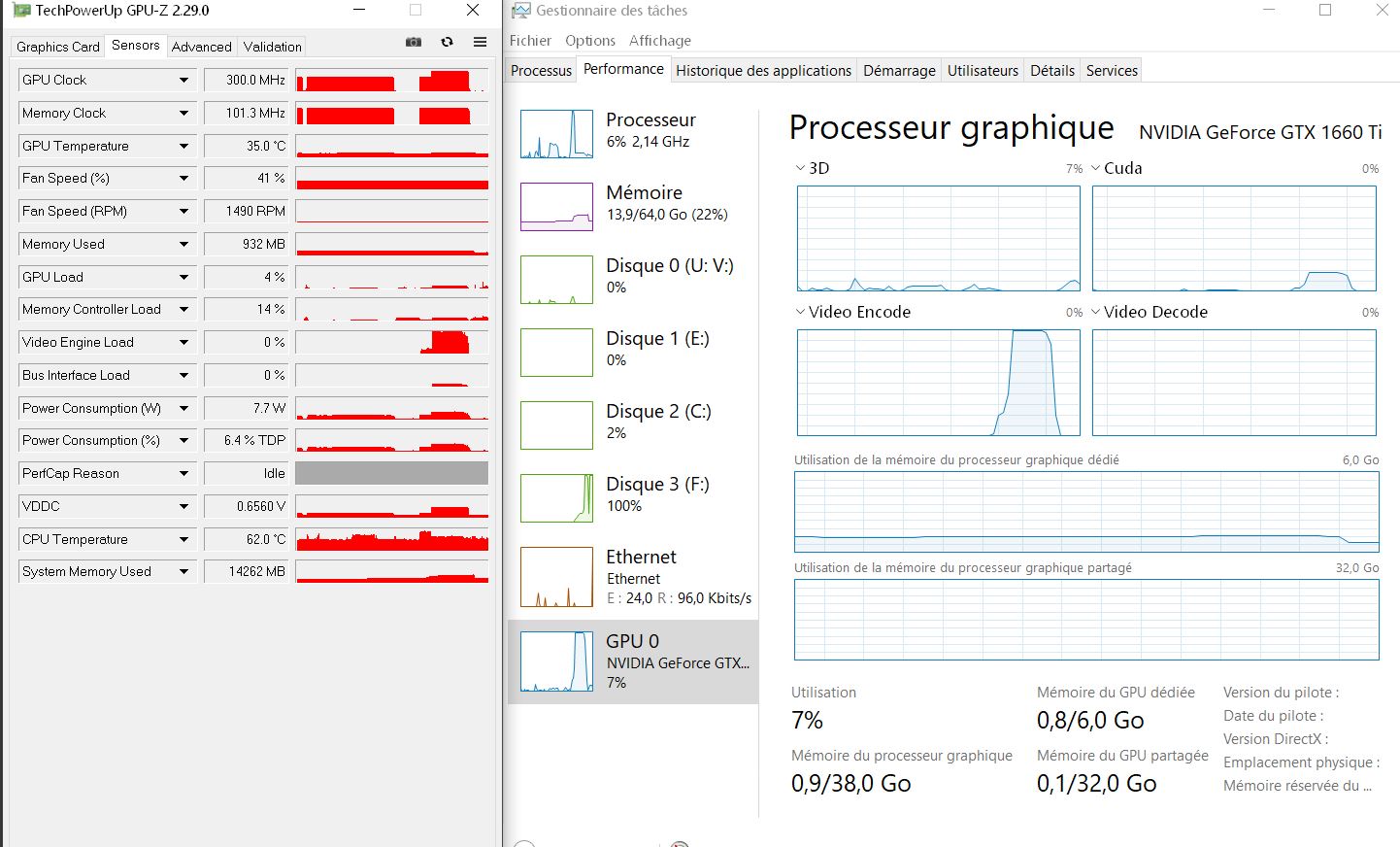Select GPU 0 in the performance list
Screen dimensions: 1400x847
pos(633,662)
